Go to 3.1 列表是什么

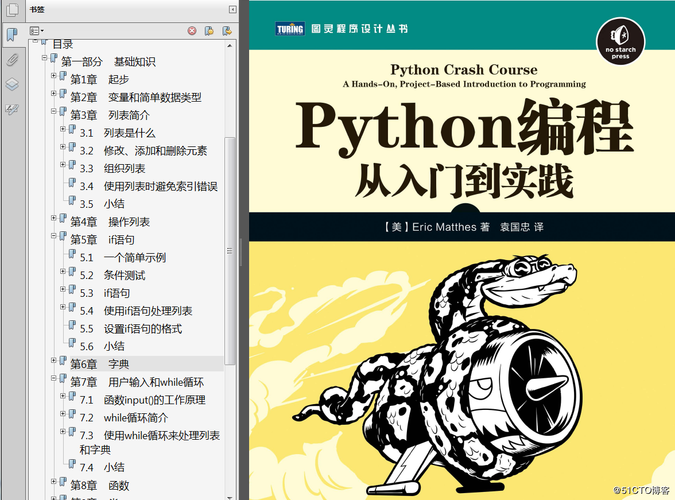(x=118, y=133)
